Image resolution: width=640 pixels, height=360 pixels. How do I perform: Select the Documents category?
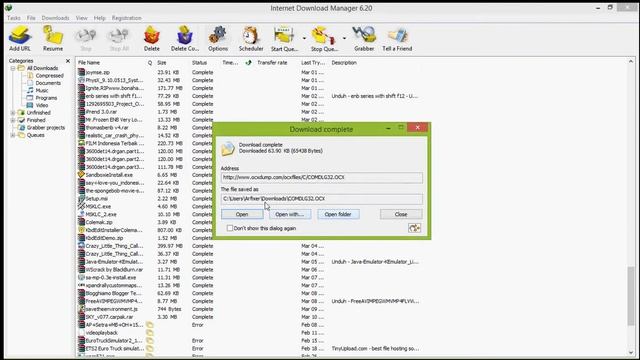click(48, 83)
